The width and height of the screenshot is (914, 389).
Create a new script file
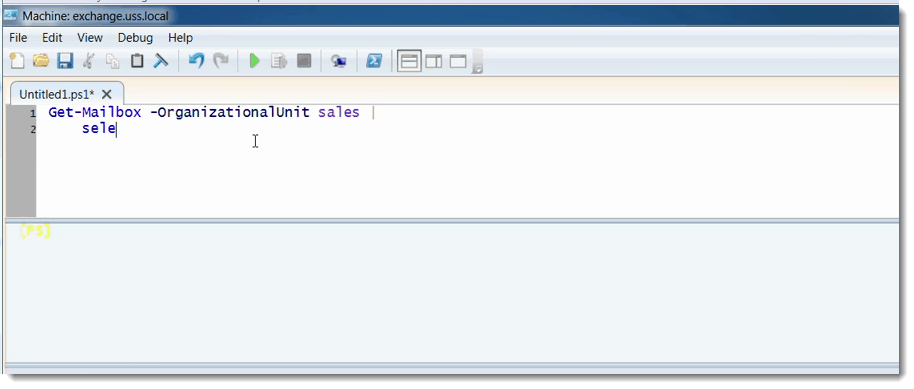[x=17, y=61]
